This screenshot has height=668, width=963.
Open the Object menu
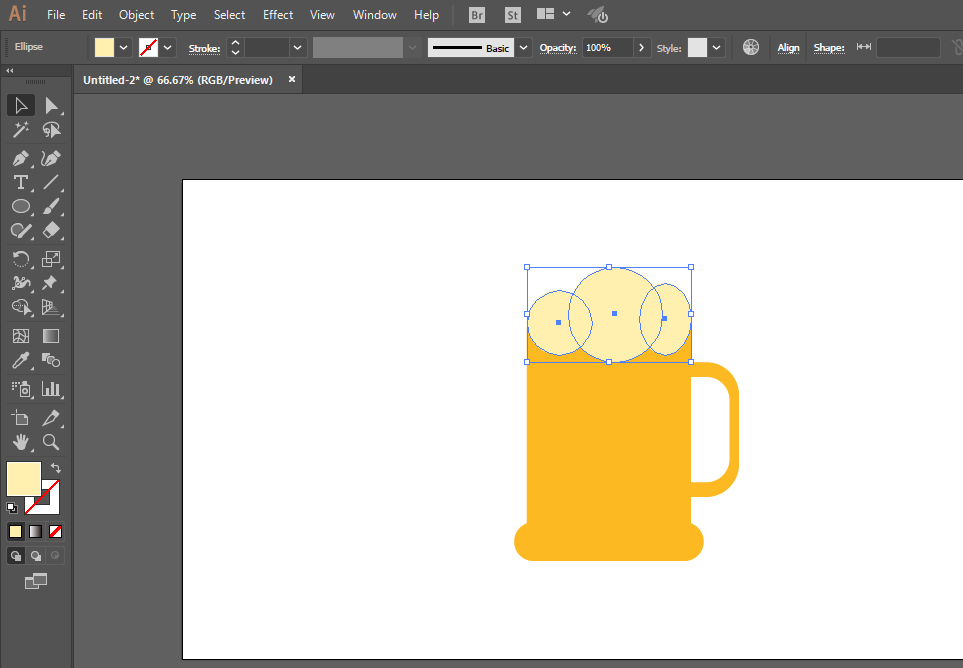coord(136,15)
